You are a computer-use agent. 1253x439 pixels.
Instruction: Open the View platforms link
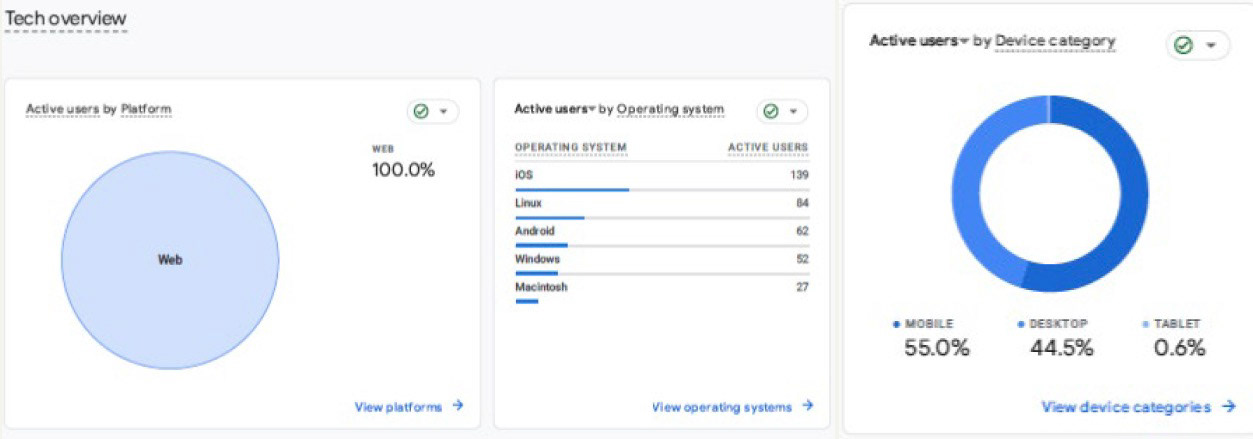click(398, 407)
